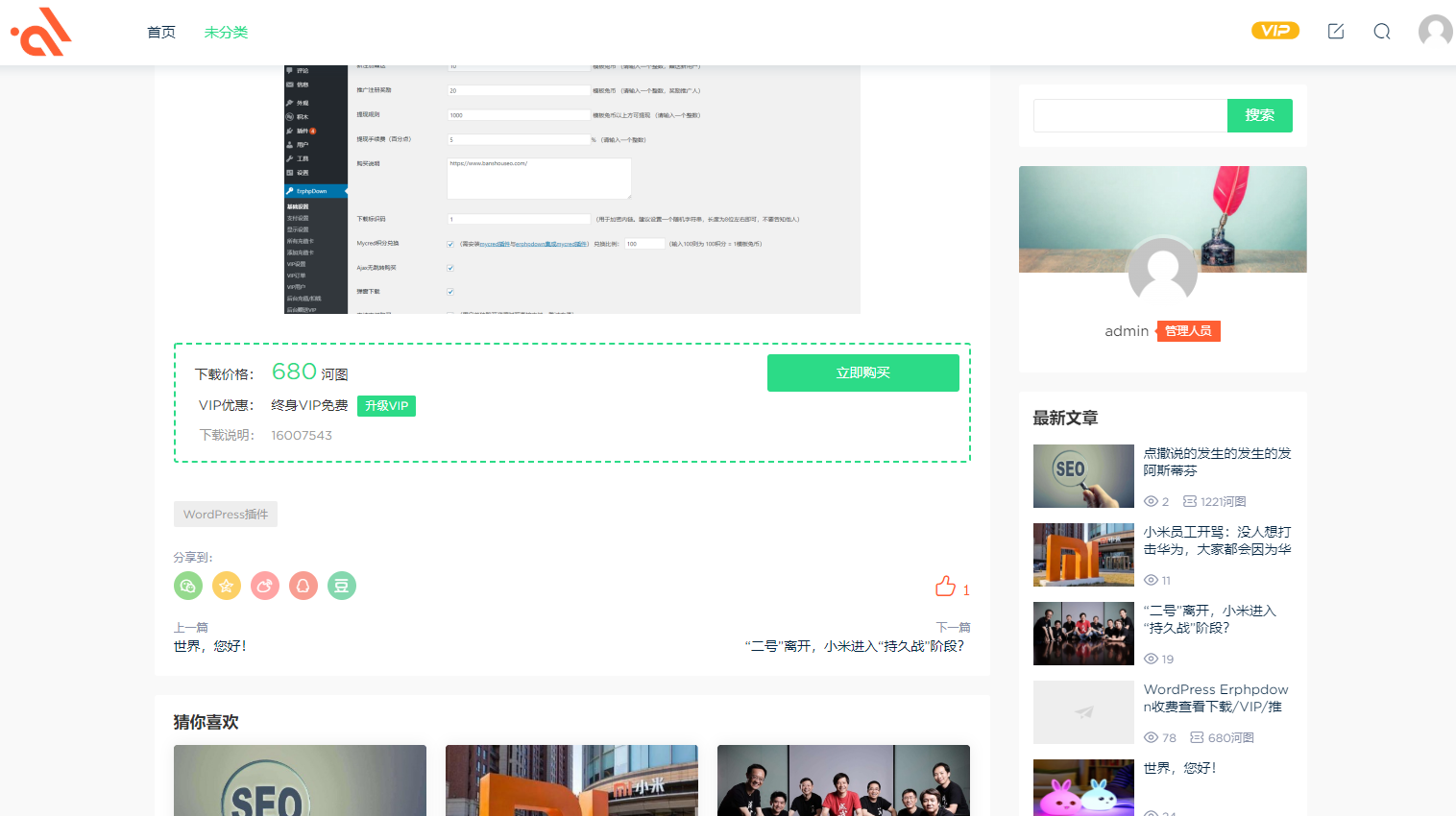The width and height of the screenshot is (1456, 816).
Task: Click the 680 price value
Action: (x=294, y=372)
